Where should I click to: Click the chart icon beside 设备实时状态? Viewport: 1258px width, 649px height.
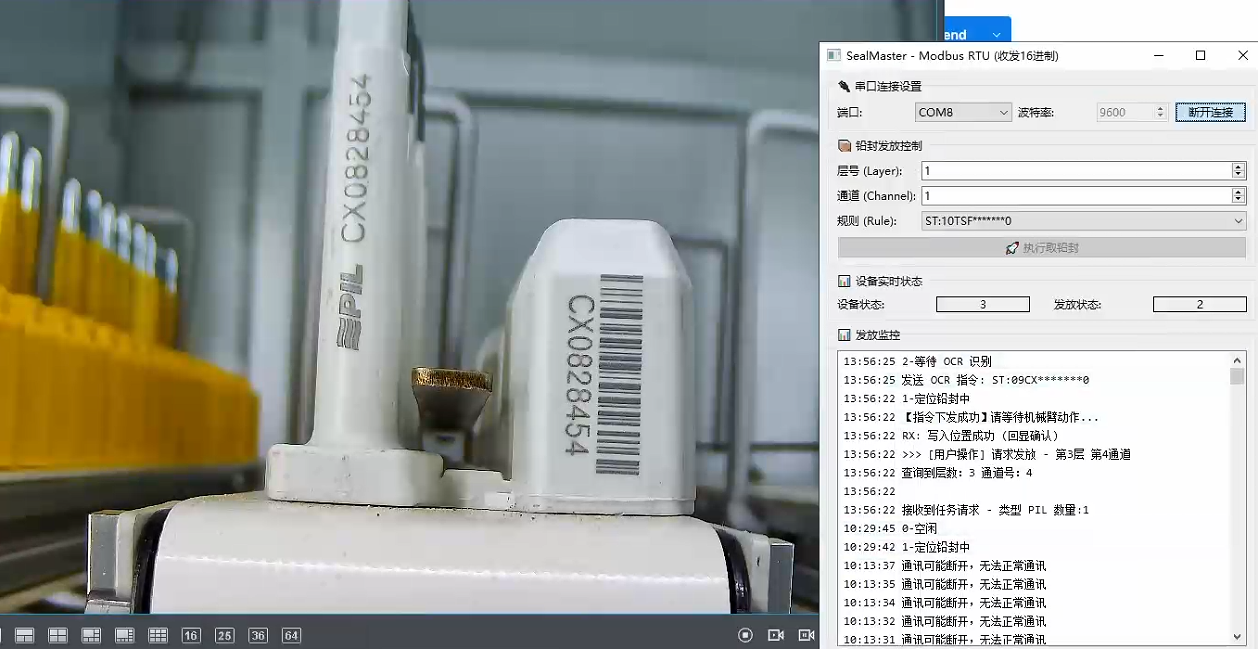(844, 281)
